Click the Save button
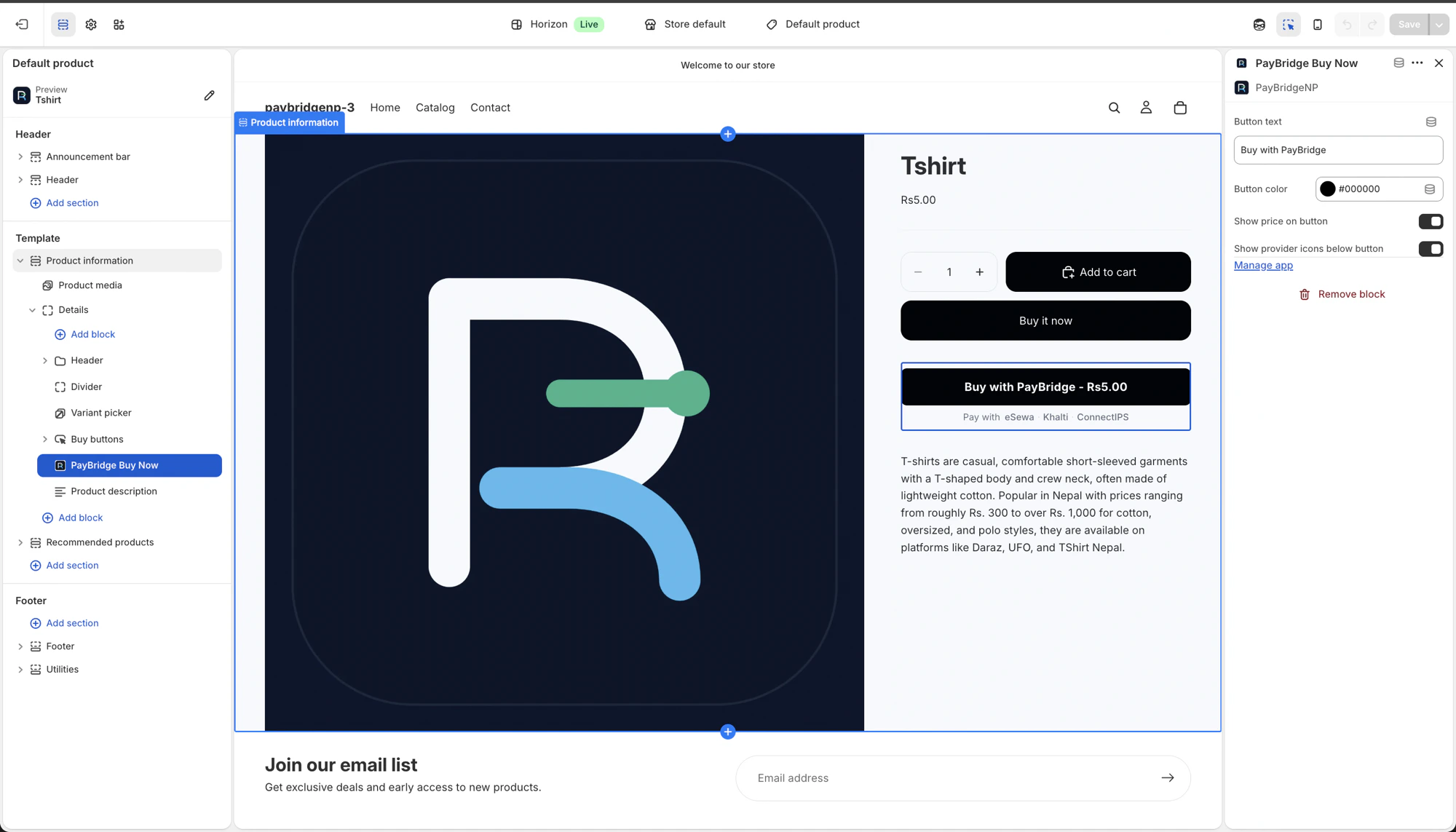This screenshot has height=832, width=1456. [x=1409, y=25]
